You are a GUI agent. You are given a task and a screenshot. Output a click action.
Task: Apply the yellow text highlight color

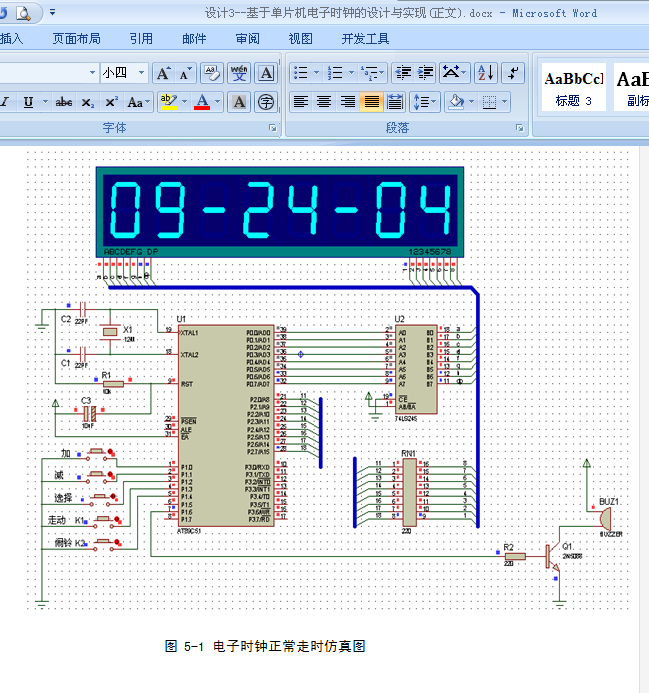coord(168,103)
